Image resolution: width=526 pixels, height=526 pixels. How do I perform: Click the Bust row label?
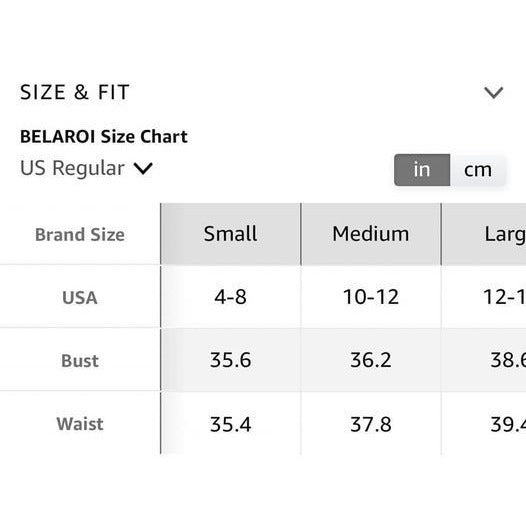(x=80, y=361)
